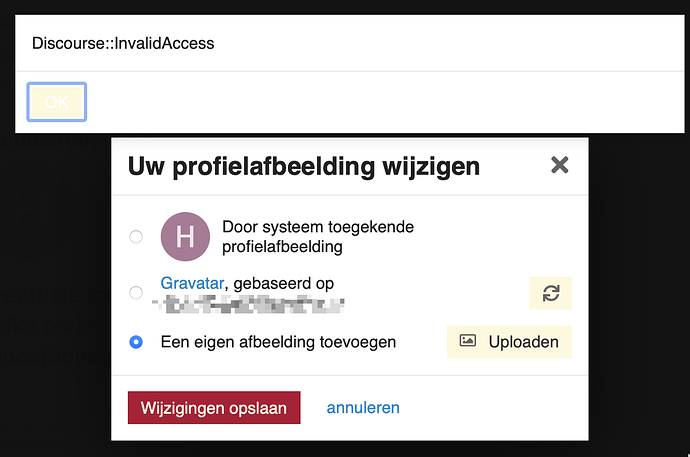This screenshot has width=690, height=457.
Task: Click the label 'Een eigen afbeelding toevoegen'
Action: (x=278, y=342)
